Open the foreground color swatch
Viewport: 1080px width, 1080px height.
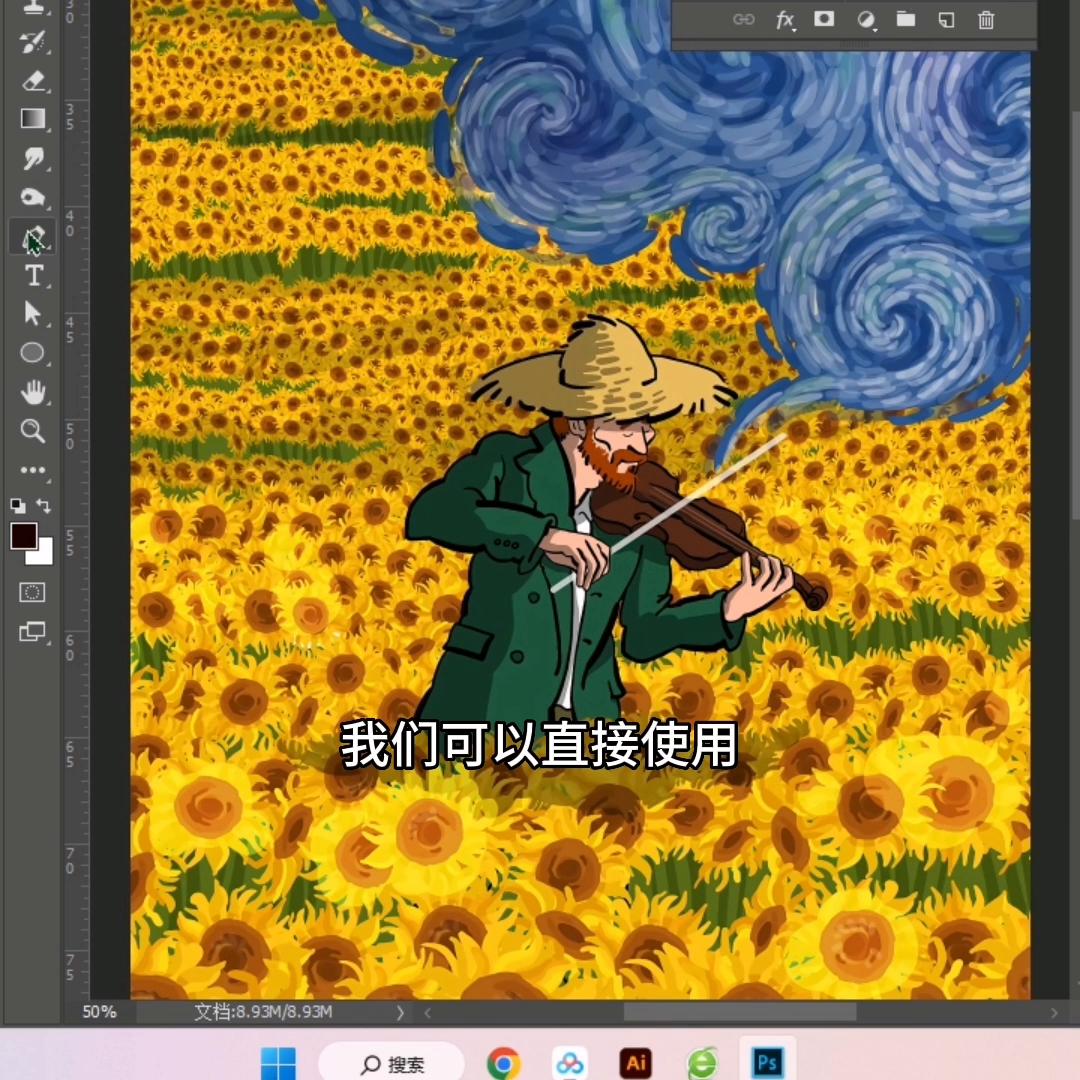(24, 536)
